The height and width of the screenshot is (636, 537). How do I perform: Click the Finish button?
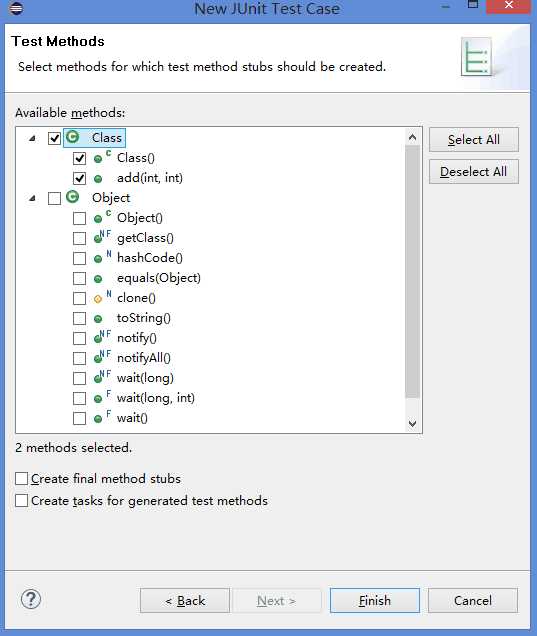(375, 601)
